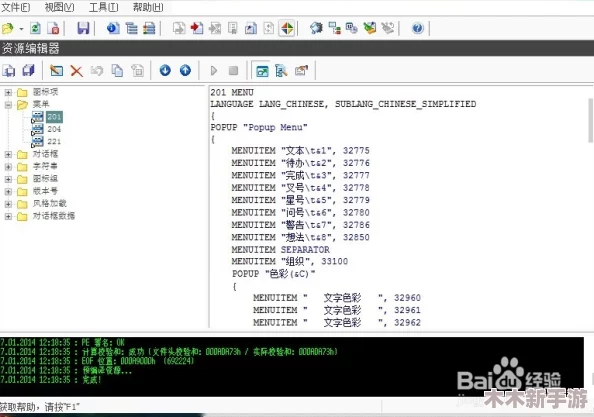The height and width of the screenshot is (417, 594).
Task: Expand the 对话框 folder in tree
Action: pyautogui.click(x=8, y=155)
